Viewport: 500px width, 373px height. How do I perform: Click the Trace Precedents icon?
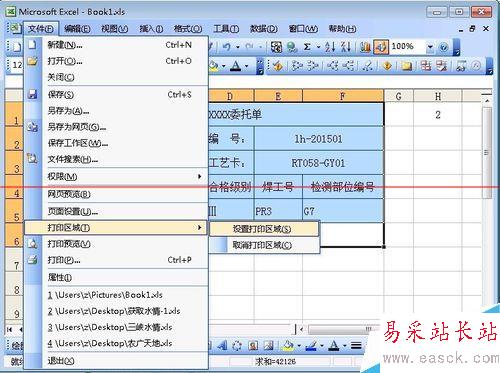296,66
